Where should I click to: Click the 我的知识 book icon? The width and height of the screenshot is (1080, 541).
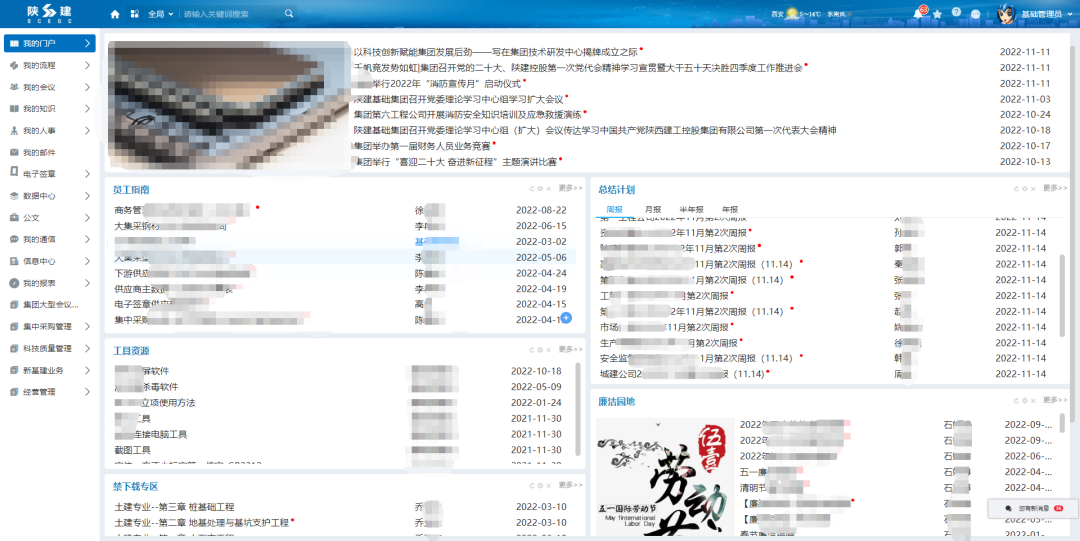click(x=14, y=109)
